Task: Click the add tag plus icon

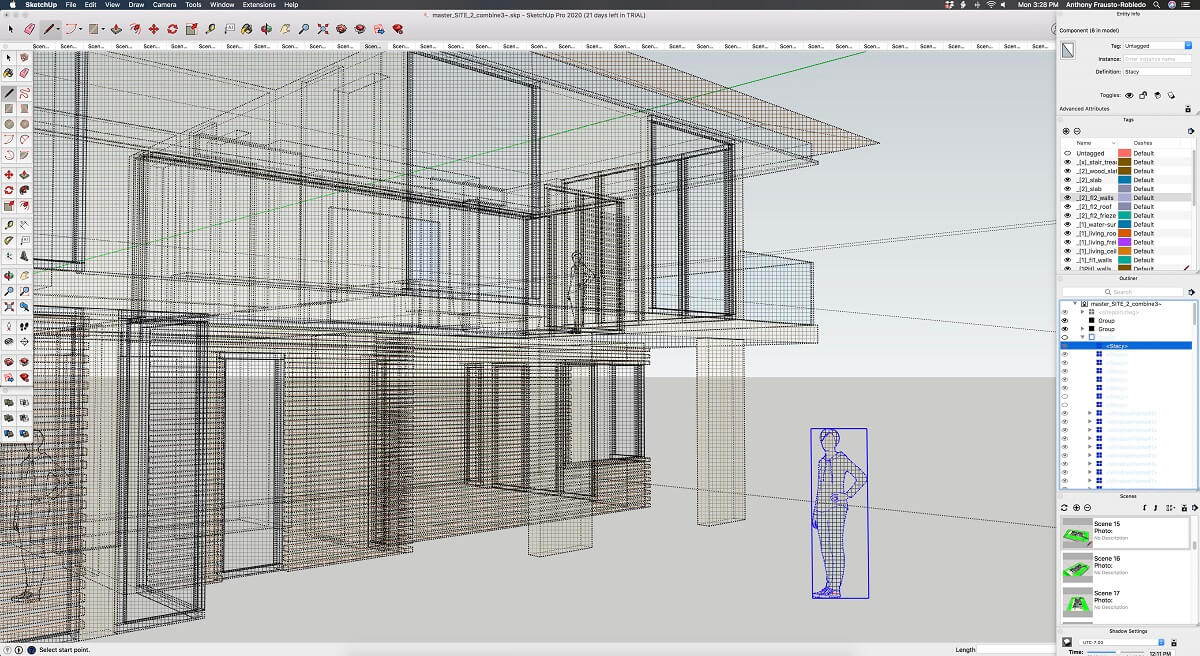Action: [x=1066, y=131]
